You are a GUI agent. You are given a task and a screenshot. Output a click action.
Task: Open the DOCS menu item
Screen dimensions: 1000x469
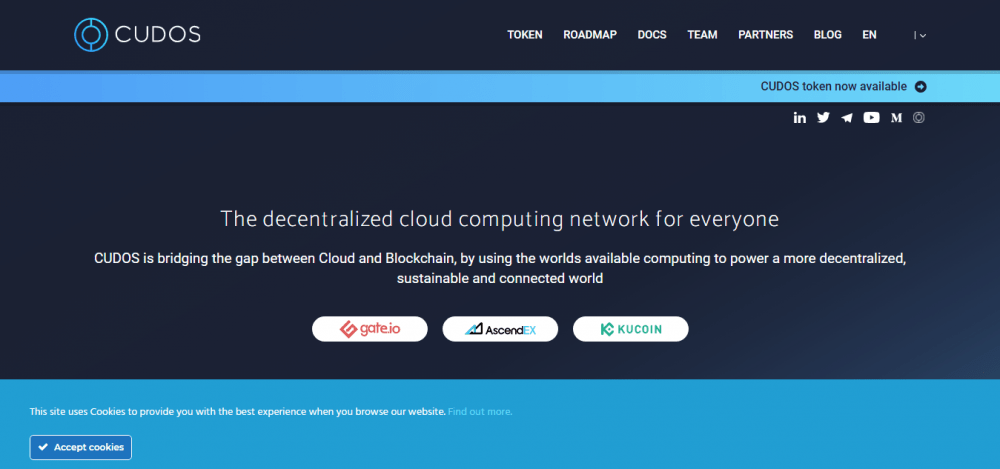coord(652,35)
